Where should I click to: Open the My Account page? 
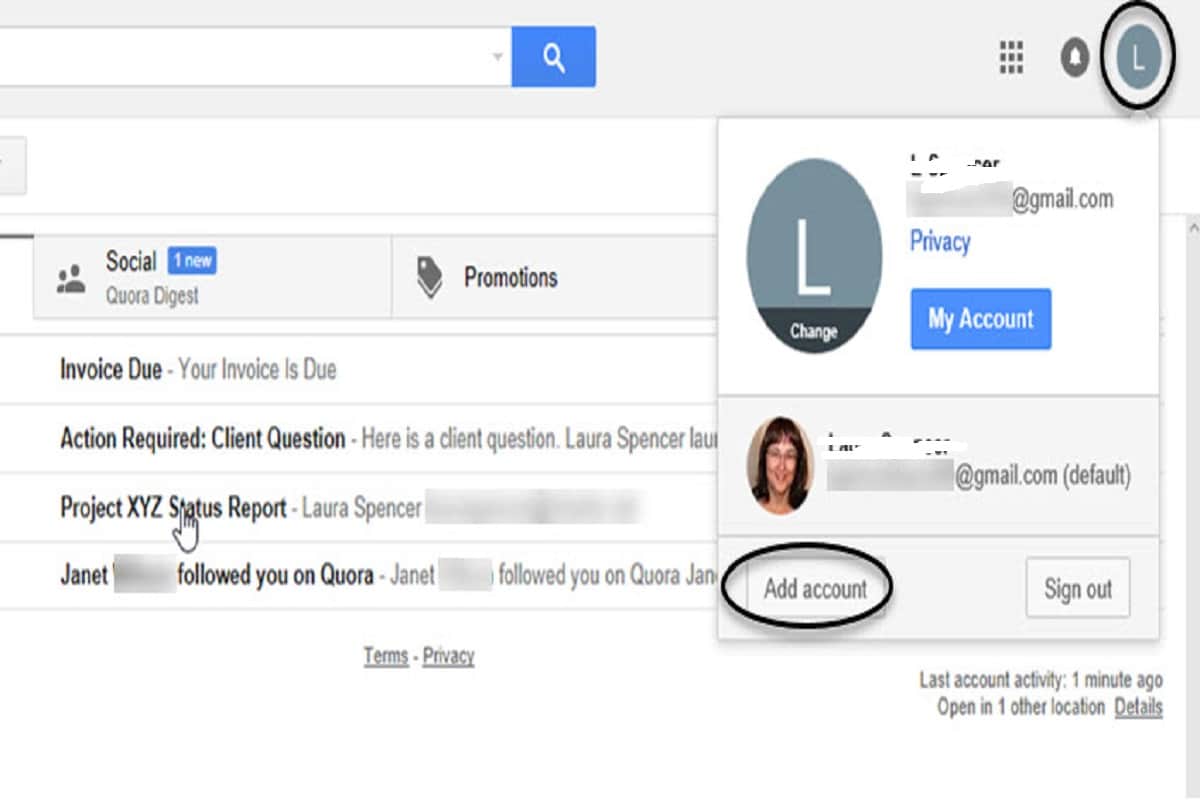point(980,319)
